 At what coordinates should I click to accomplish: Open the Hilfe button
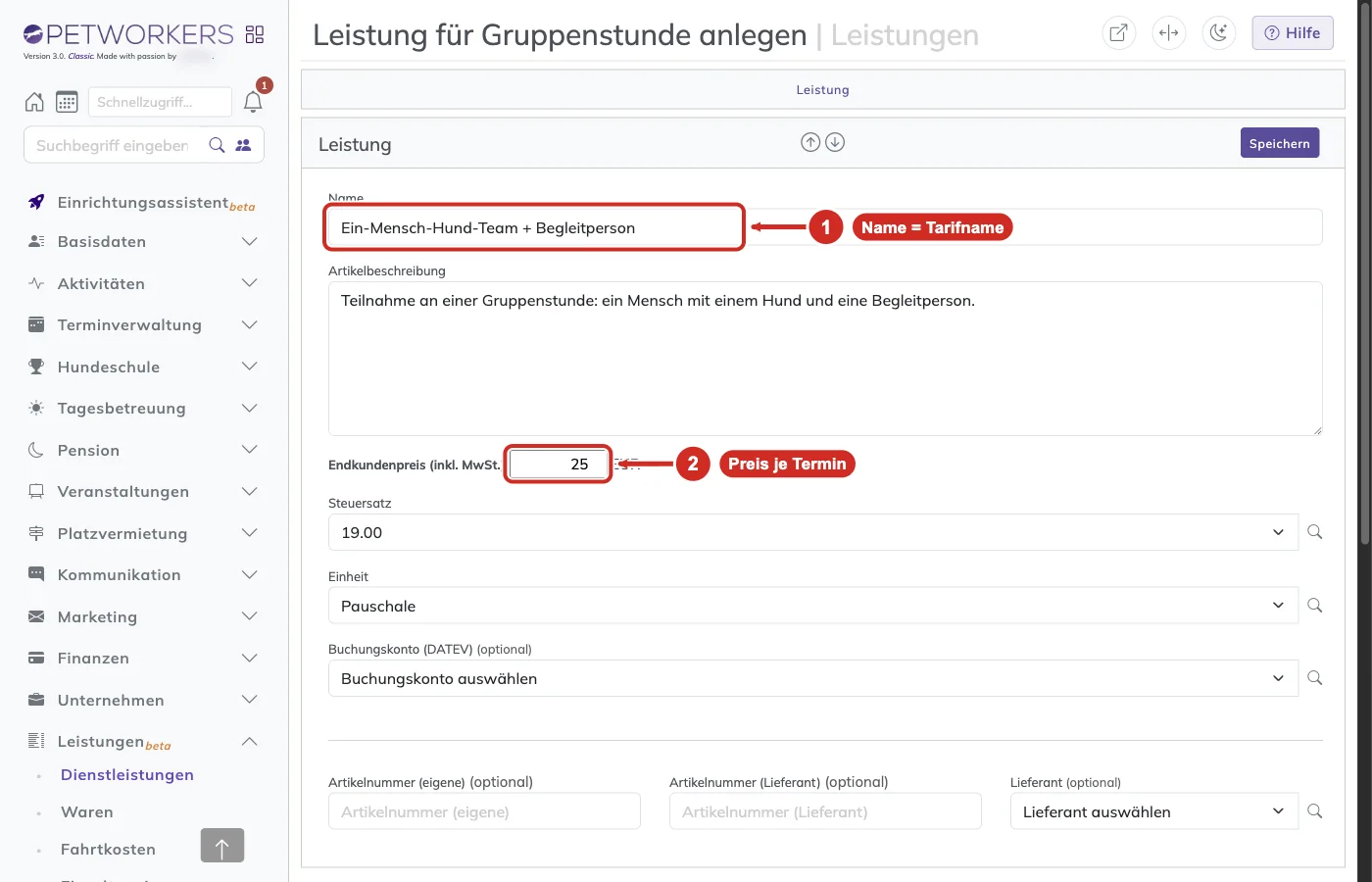1293,32
